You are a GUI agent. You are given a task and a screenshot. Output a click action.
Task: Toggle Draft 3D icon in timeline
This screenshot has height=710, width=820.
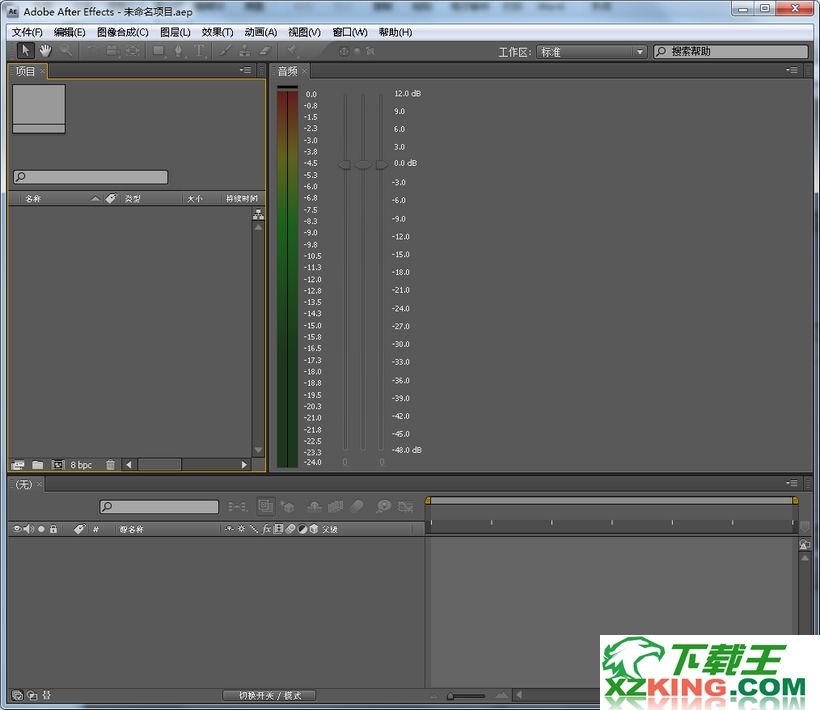coord(288,506)
